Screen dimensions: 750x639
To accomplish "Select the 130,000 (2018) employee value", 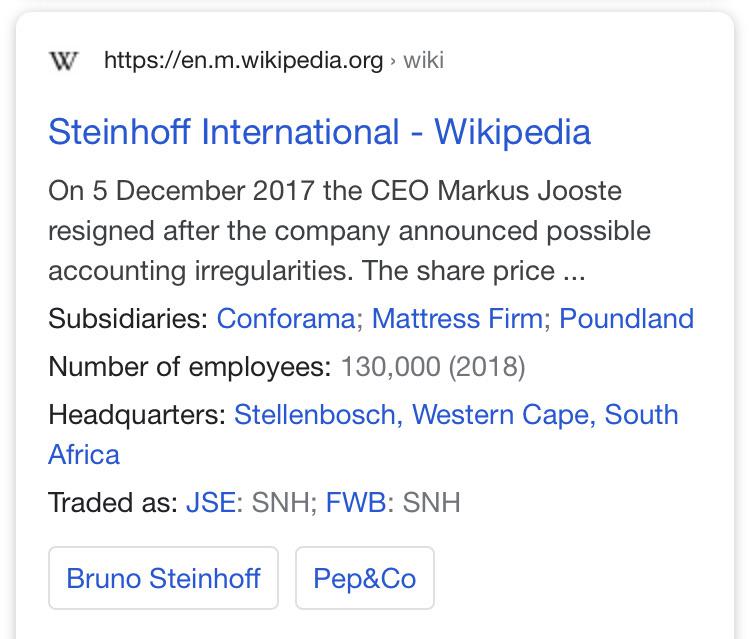I will (x=433, y=367).
